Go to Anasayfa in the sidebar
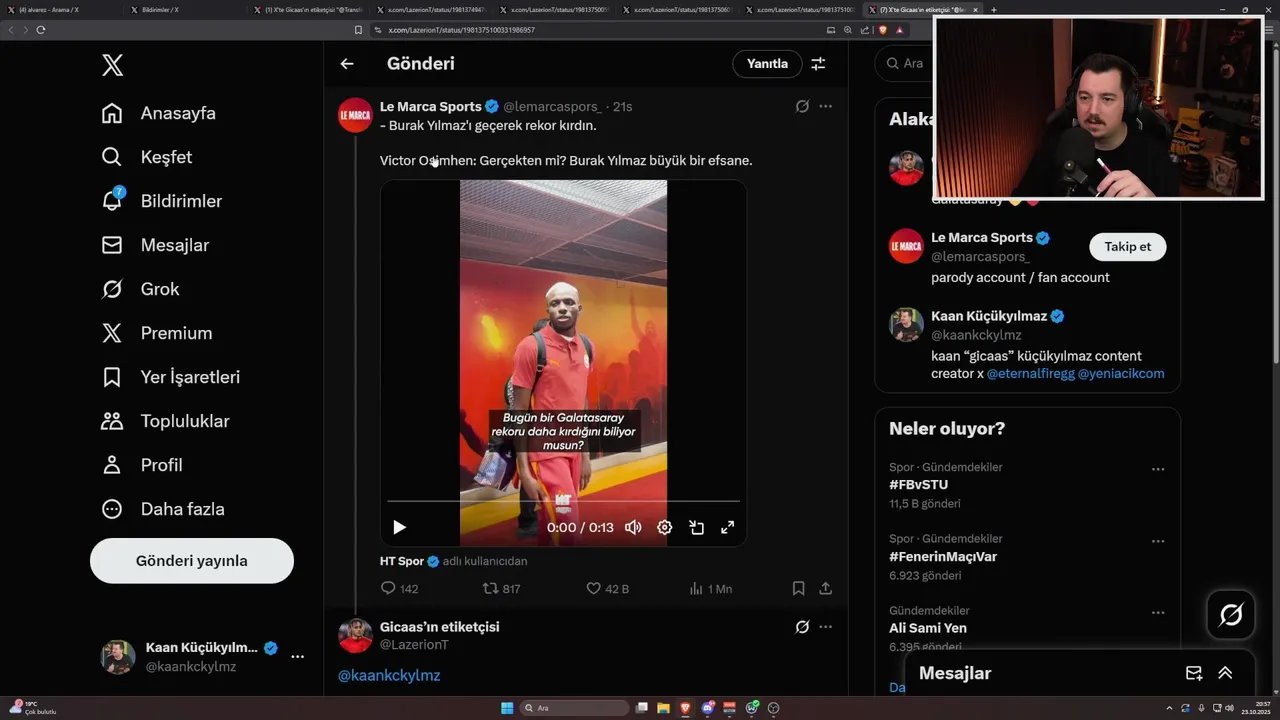1280x720 pixels. (x=159, y=113)
